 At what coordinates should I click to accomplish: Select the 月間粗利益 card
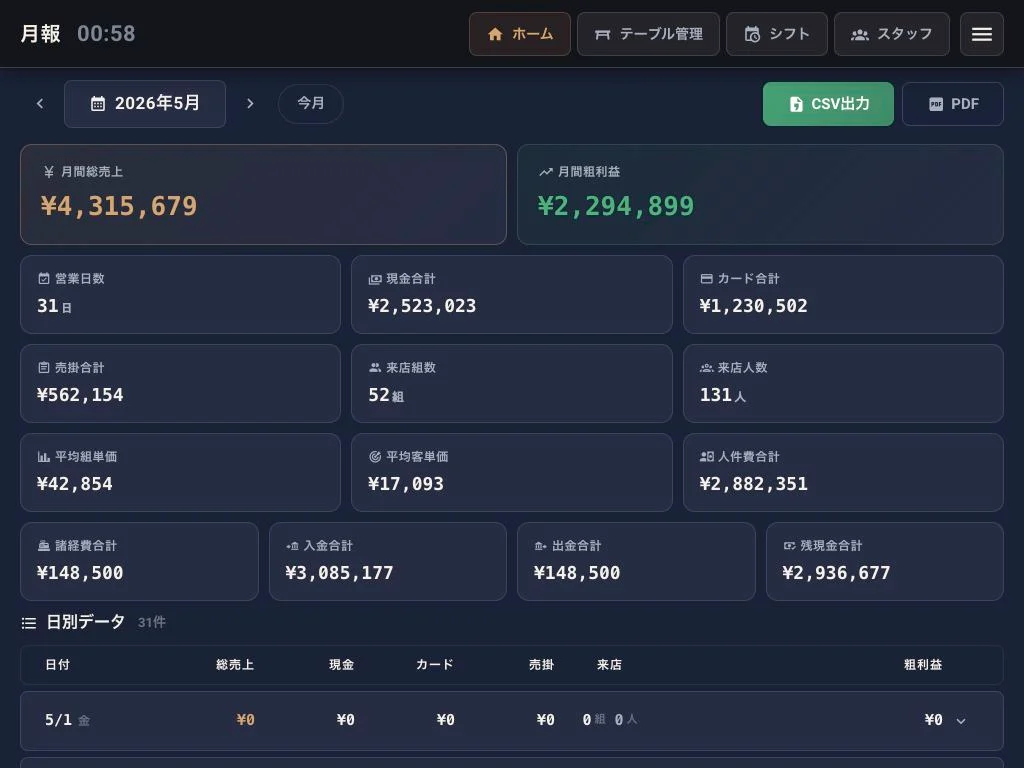click(760, 195)
